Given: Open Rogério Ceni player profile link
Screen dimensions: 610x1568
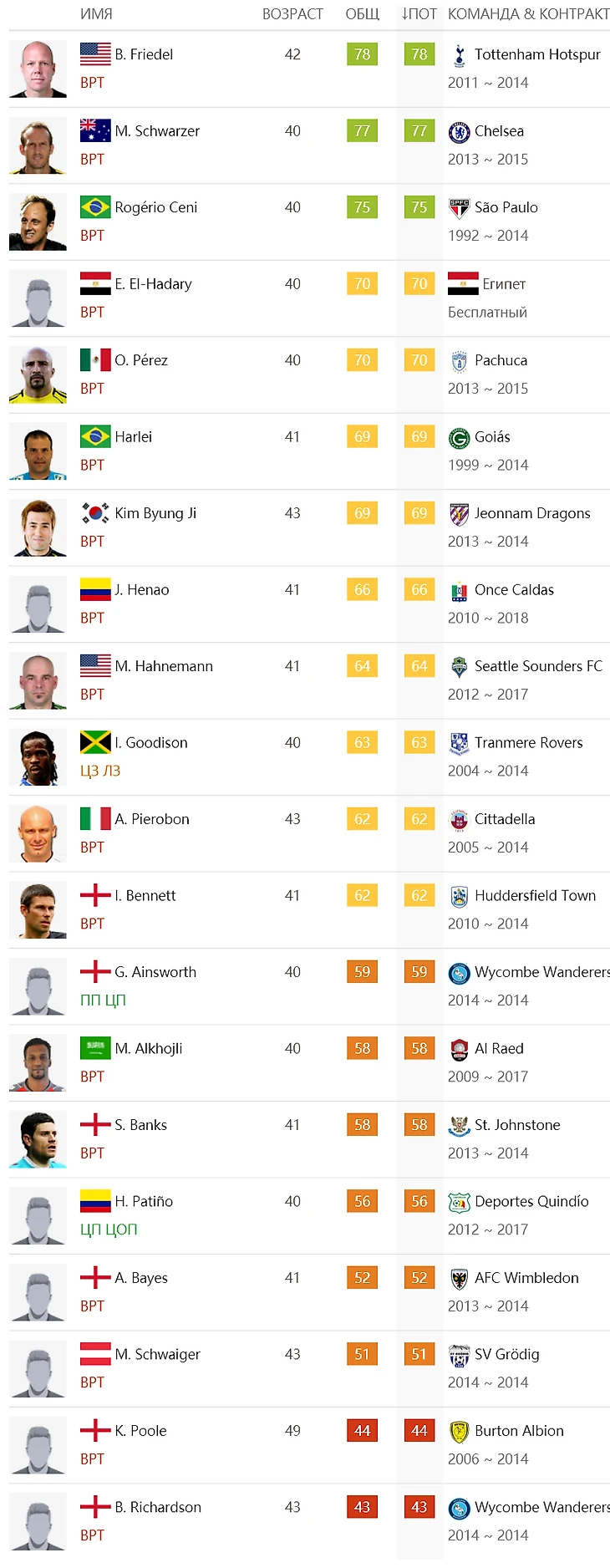Looking at the screenshot, I should [x=156, y=207].
